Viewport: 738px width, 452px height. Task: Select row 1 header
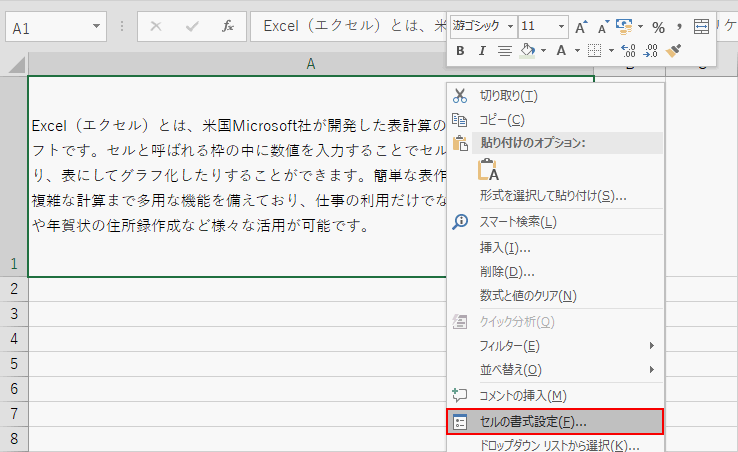[x=14, y=177]
